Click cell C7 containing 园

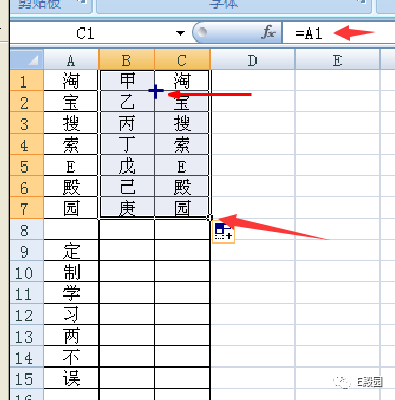(x=182, y=208)
